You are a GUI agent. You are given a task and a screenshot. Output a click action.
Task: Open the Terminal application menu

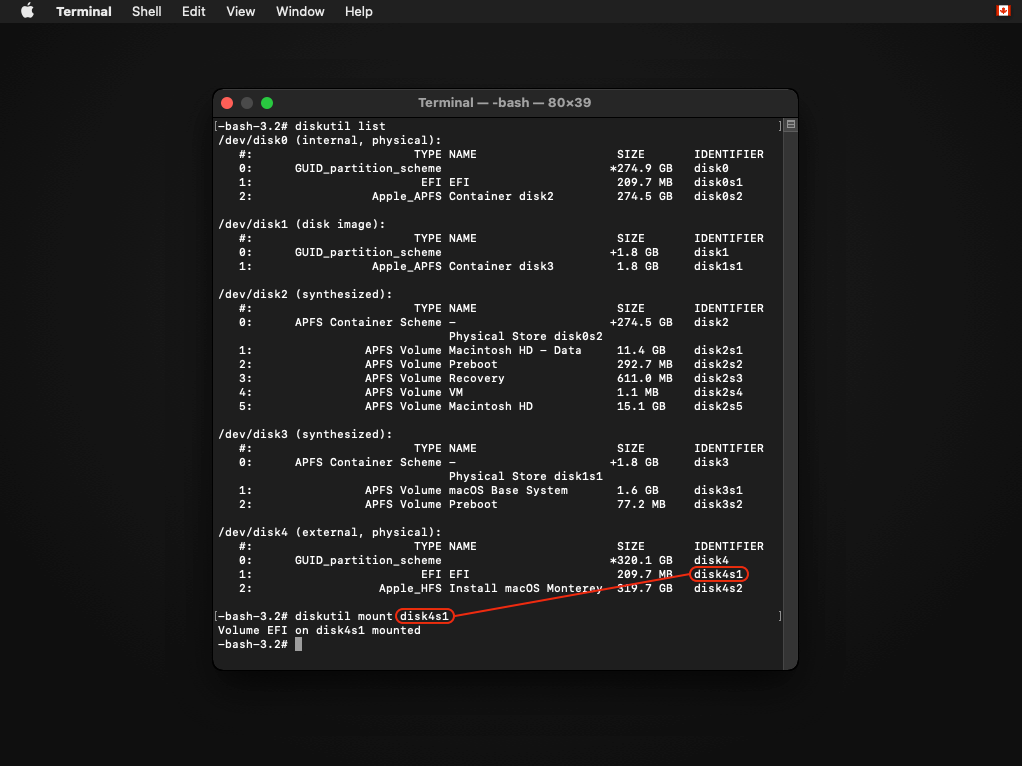click(x=85, y=11)
